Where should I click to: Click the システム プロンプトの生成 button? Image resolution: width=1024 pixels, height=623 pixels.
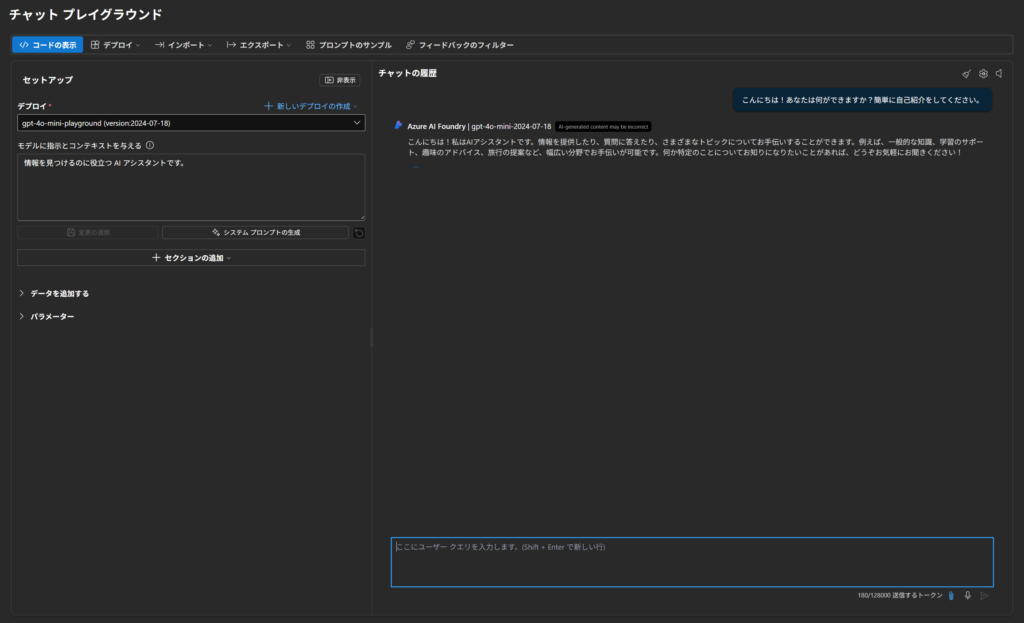coord(255,232)
